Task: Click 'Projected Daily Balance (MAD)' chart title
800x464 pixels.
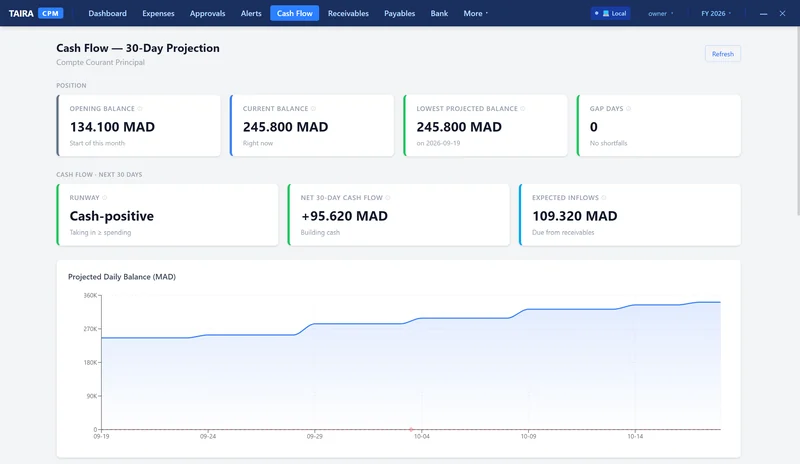Action: click(122, 277)
